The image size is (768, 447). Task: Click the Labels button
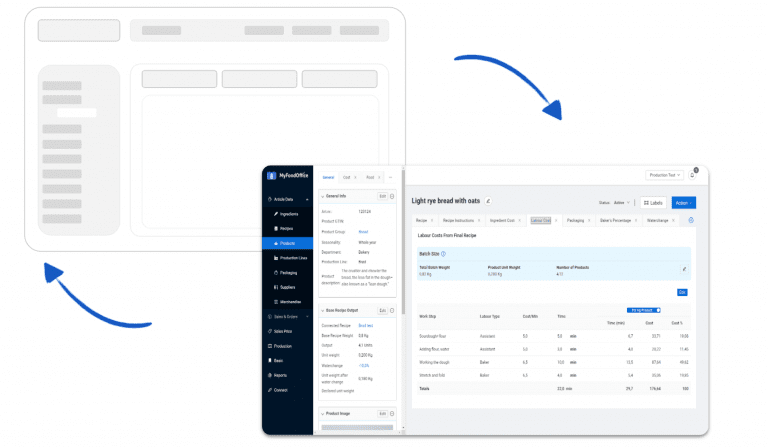click(x=653, y=202)
